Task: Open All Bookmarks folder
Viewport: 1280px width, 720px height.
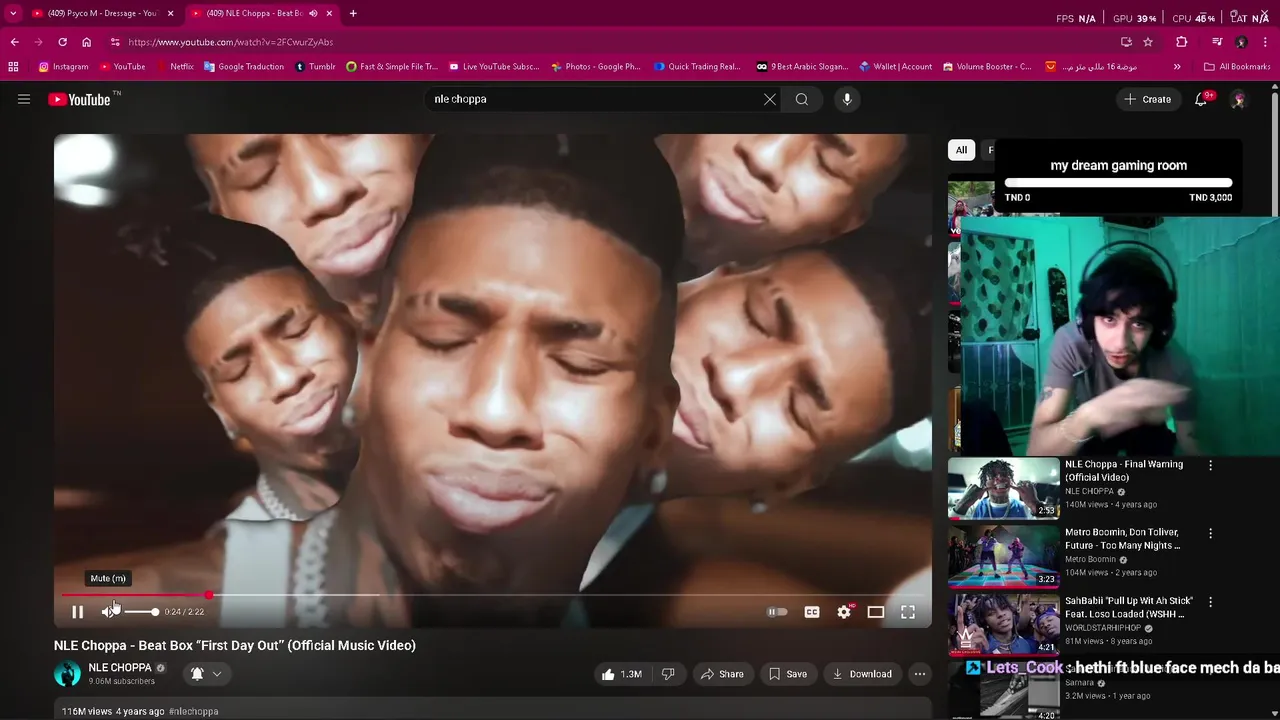Action: coord(1238,67)
